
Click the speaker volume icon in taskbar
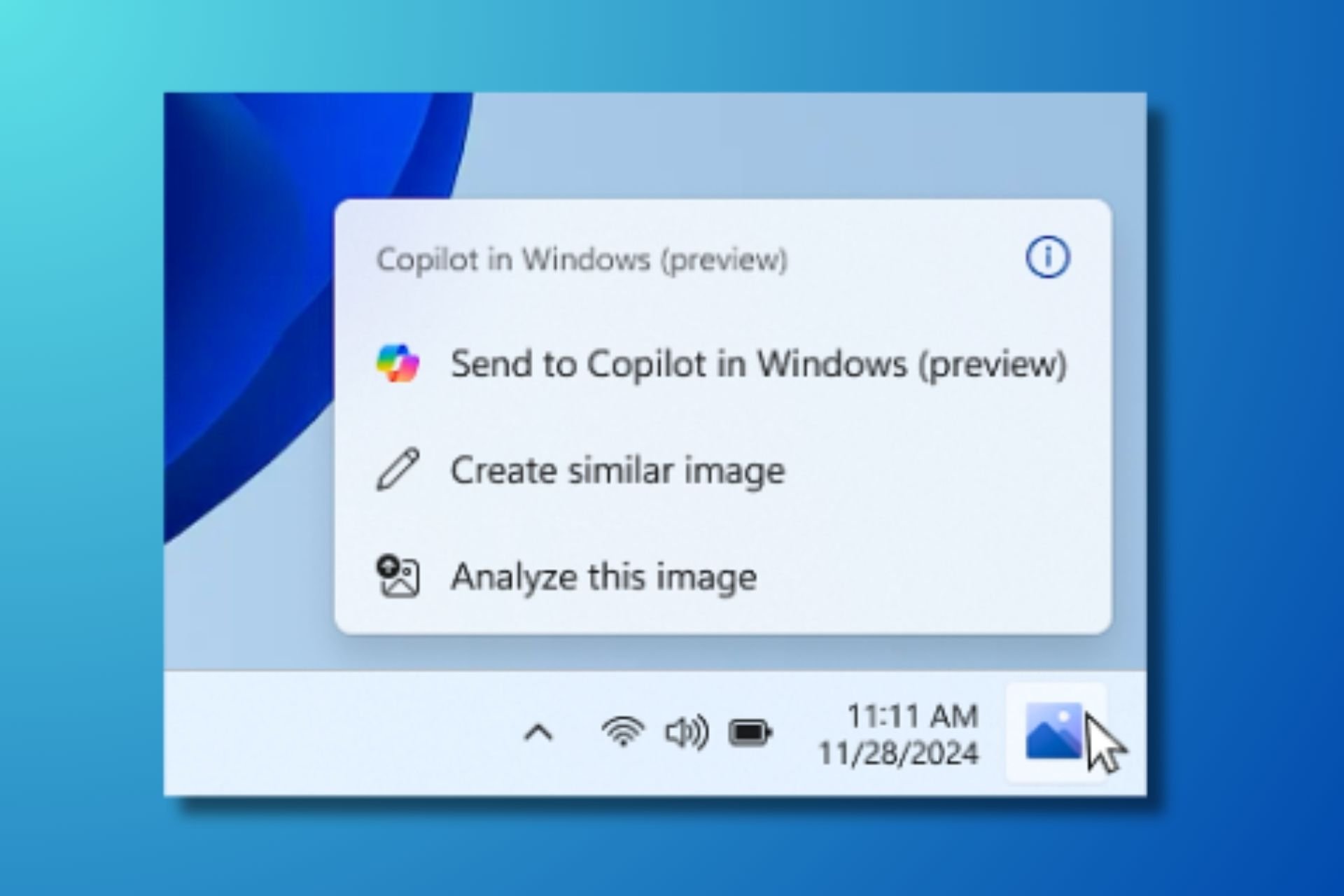(x=687, y=733)
